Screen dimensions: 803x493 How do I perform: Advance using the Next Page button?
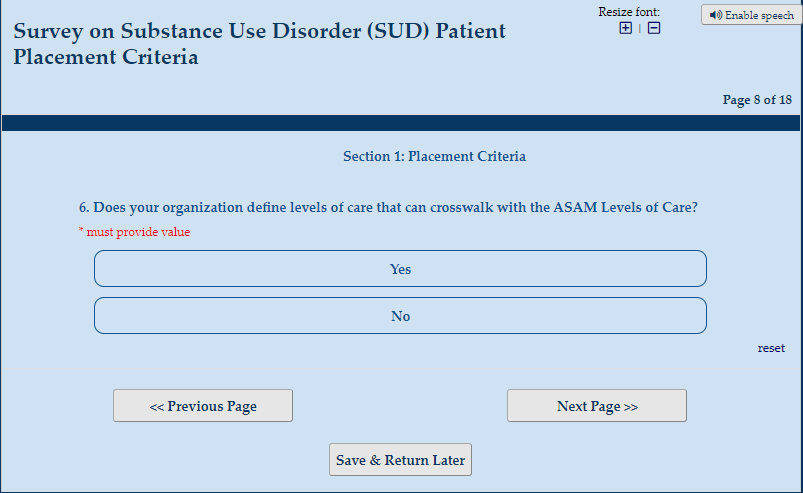[x=597, y=406]
